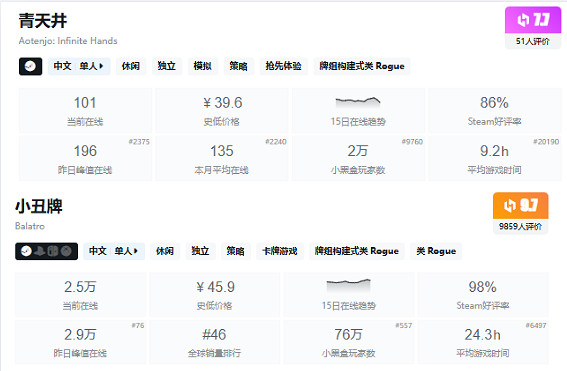Click Balatro subtitle
This screenshot has width=567, height=371.
(x=30, y=226)
